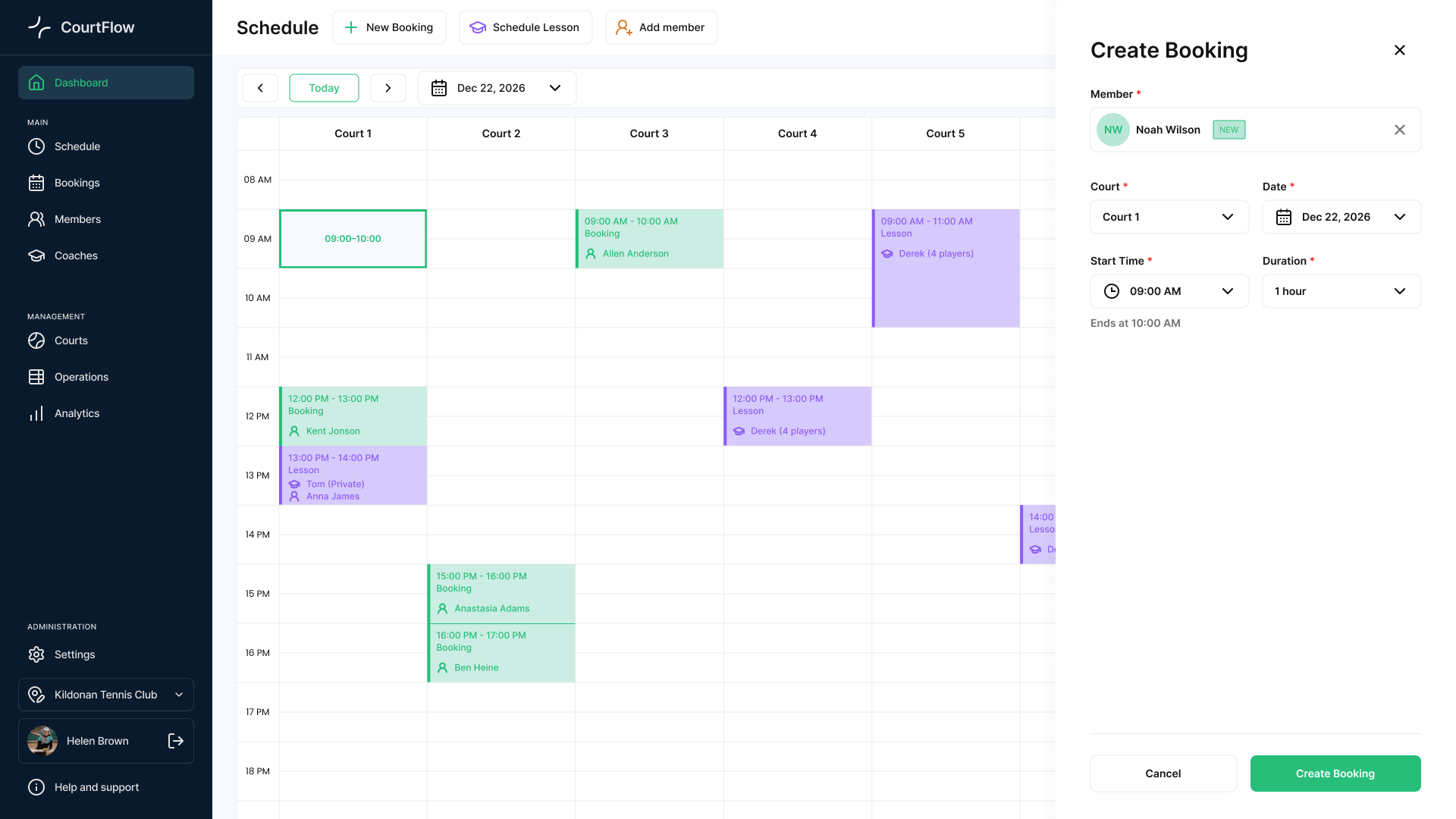Select Operations in the sidebar
This screenshot has height=819, width=1456.
(106, 377)
